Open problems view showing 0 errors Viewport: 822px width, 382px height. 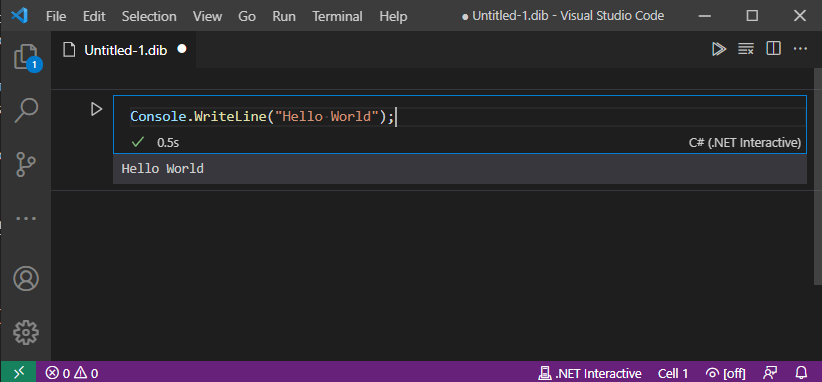click(72, 373)
